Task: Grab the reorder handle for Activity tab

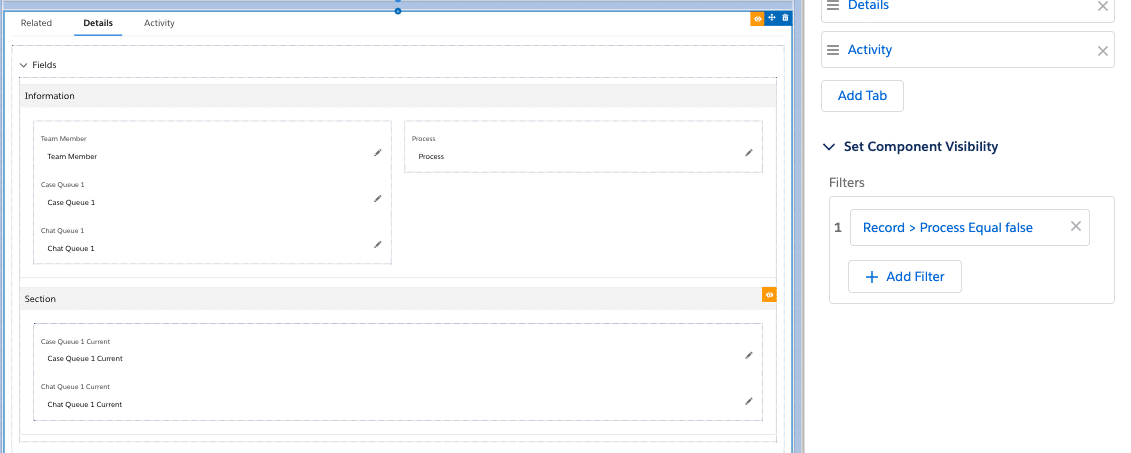Action: (832, 50)
